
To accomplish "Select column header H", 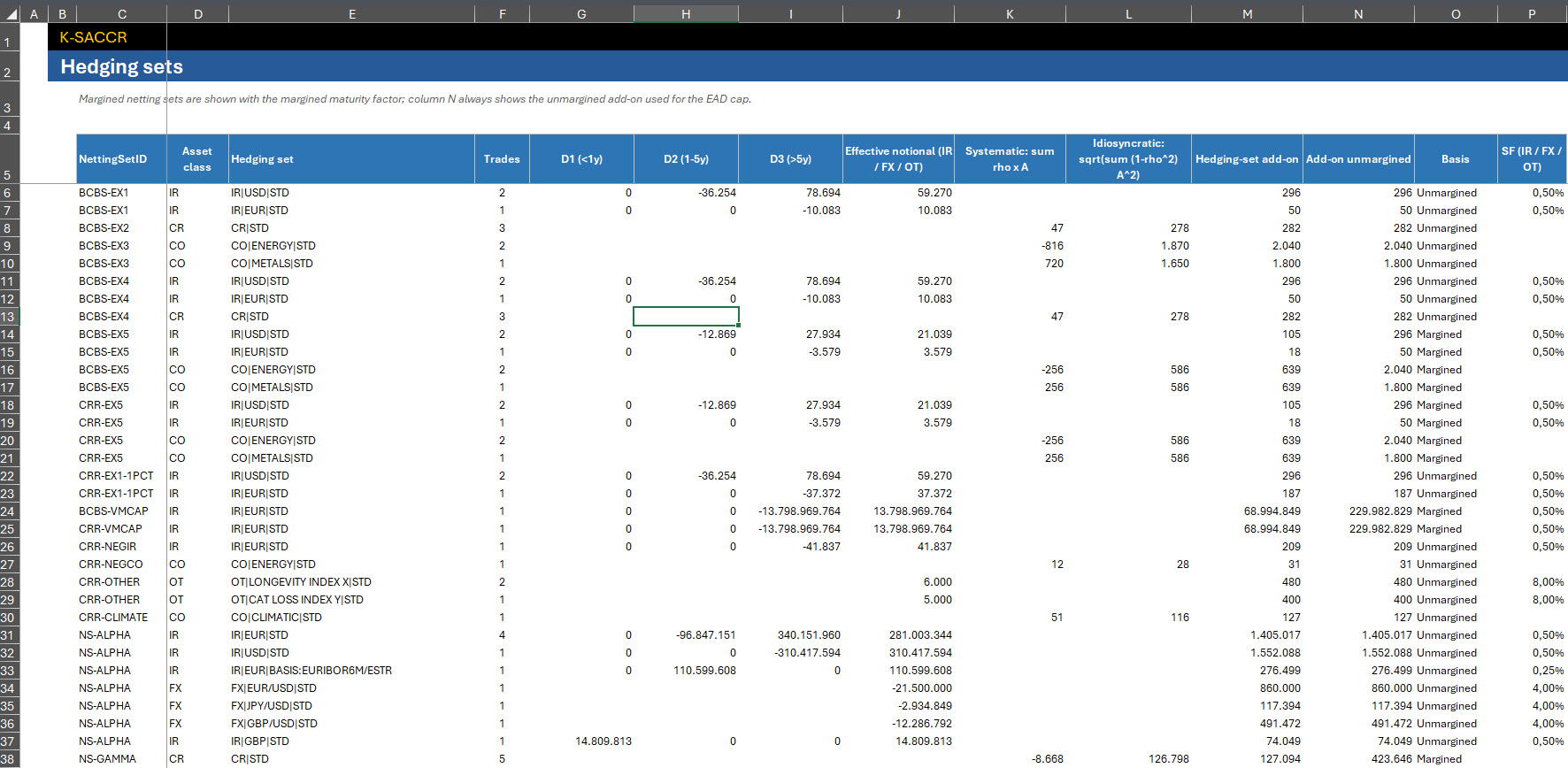I will tap(686, 14).
